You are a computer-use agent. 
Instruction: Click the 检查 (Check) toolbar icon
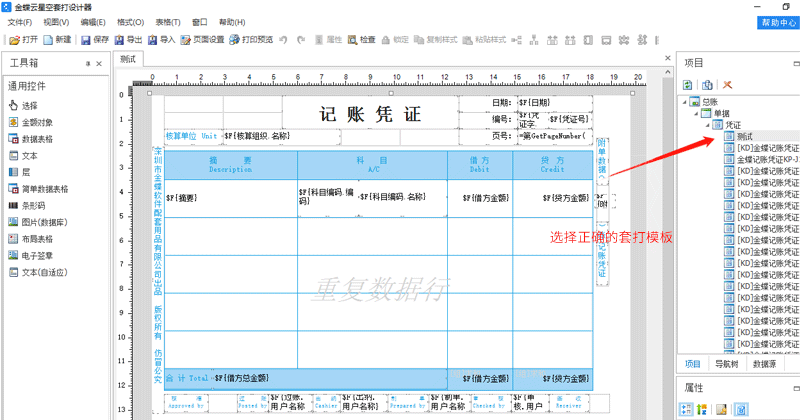click(362, 39)
